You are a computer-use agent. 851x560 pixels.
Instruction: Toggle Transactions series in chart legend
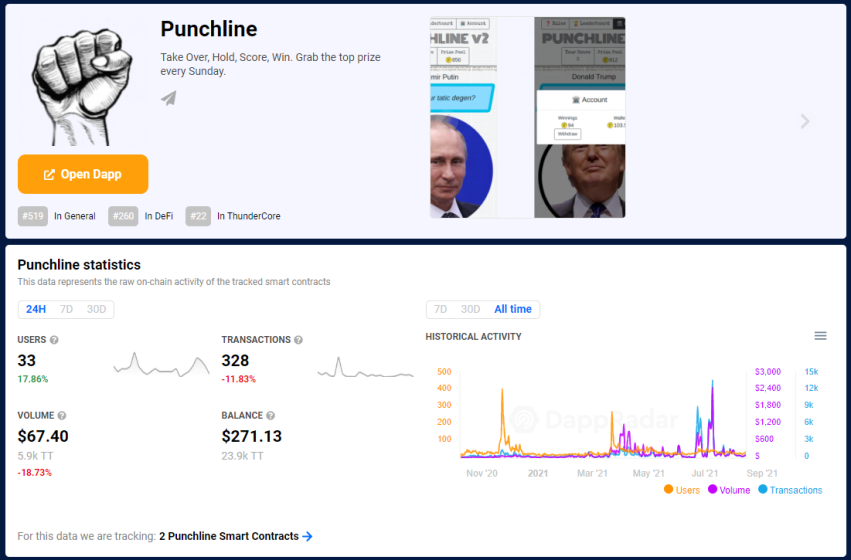[x=790, y=490]
